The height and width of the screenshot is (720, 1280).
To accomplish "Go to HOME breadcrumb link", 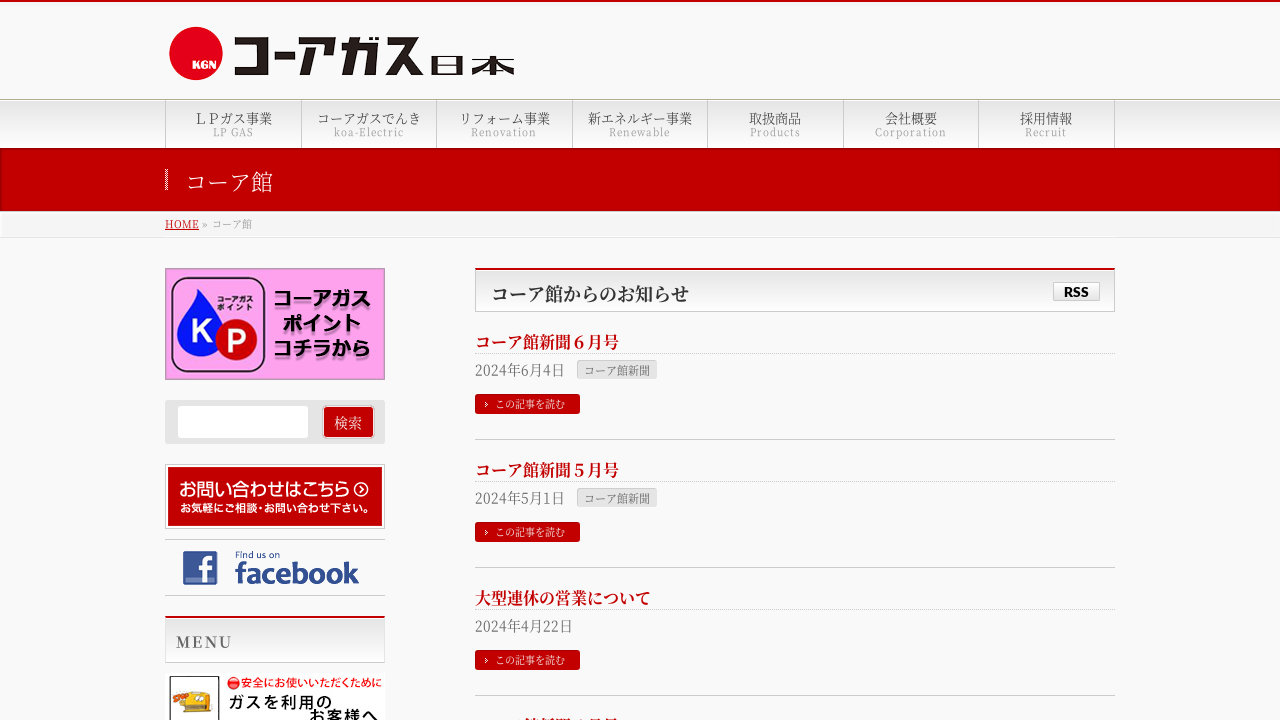I will 182,224.
